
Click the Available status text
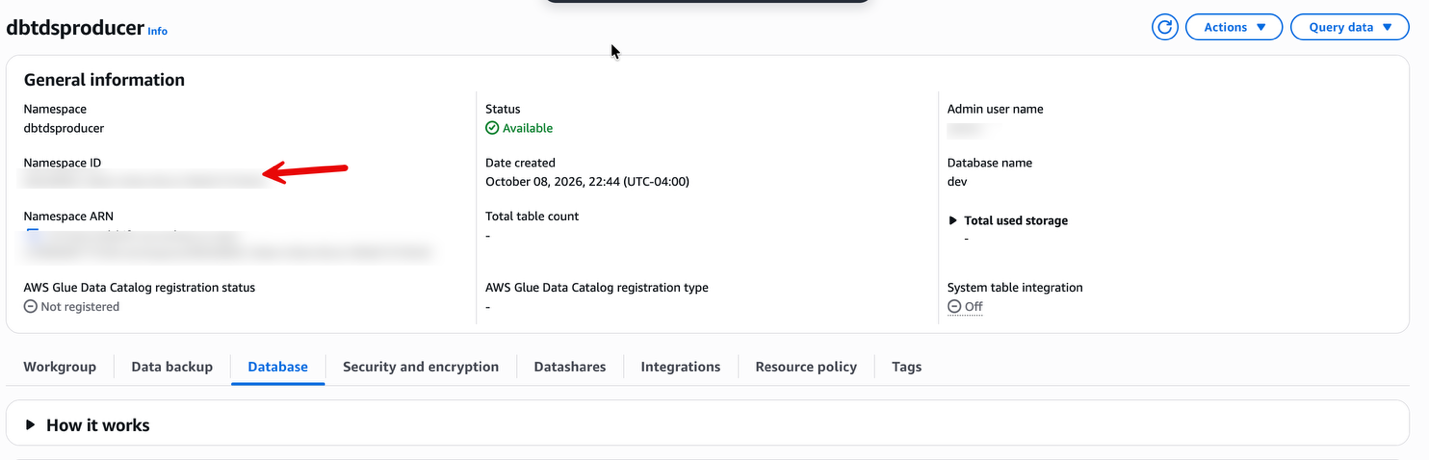pyautogui.click(x=528, y=128)
